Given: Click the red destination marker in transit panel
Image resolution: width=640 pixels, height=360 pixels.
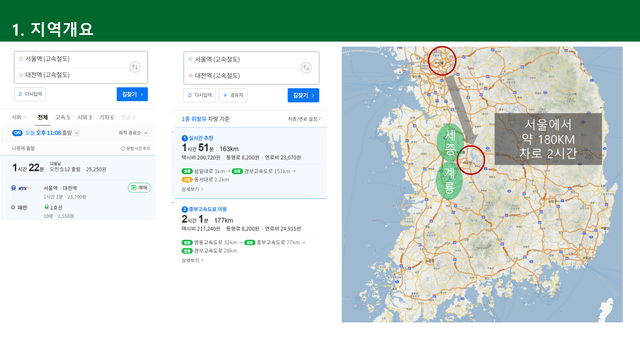Looking at the screenshot, I should 21,75.
